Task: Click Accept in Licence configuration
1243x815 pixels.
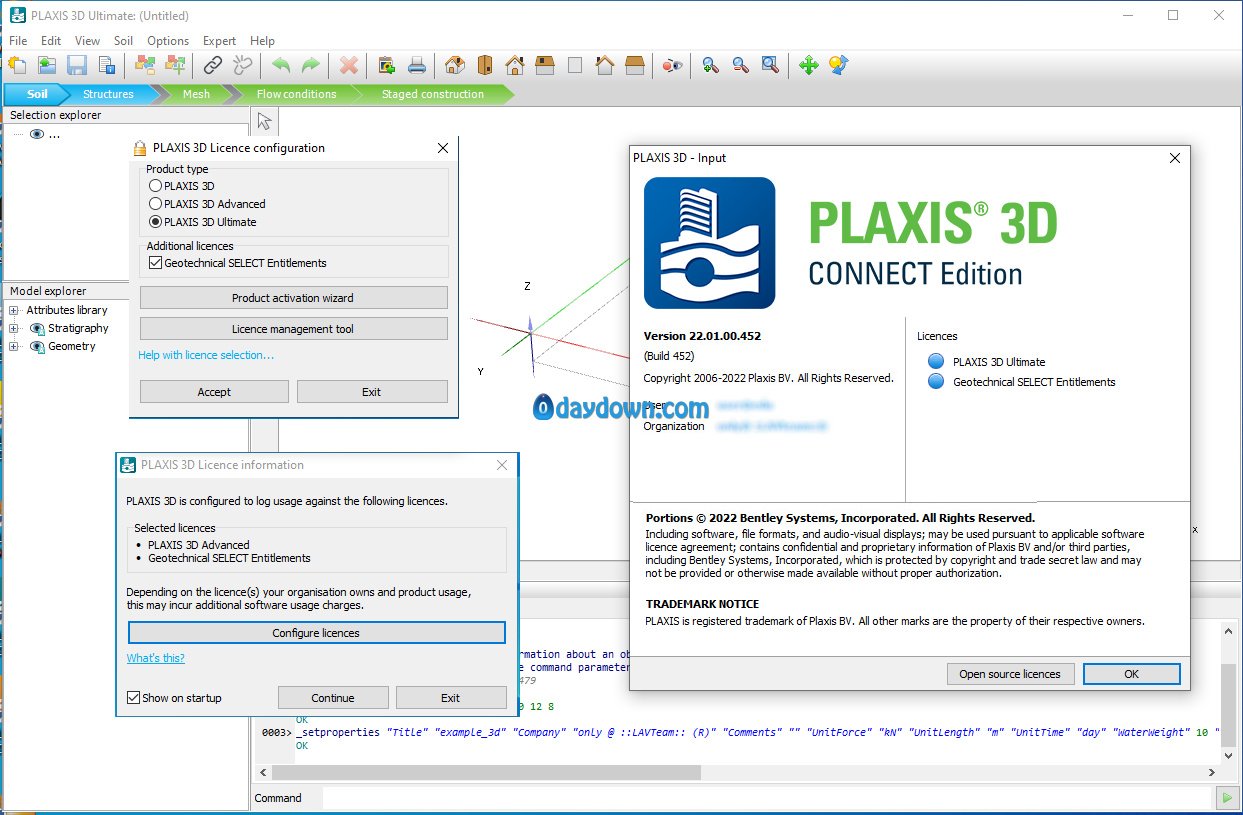Action: coord(214,392)
